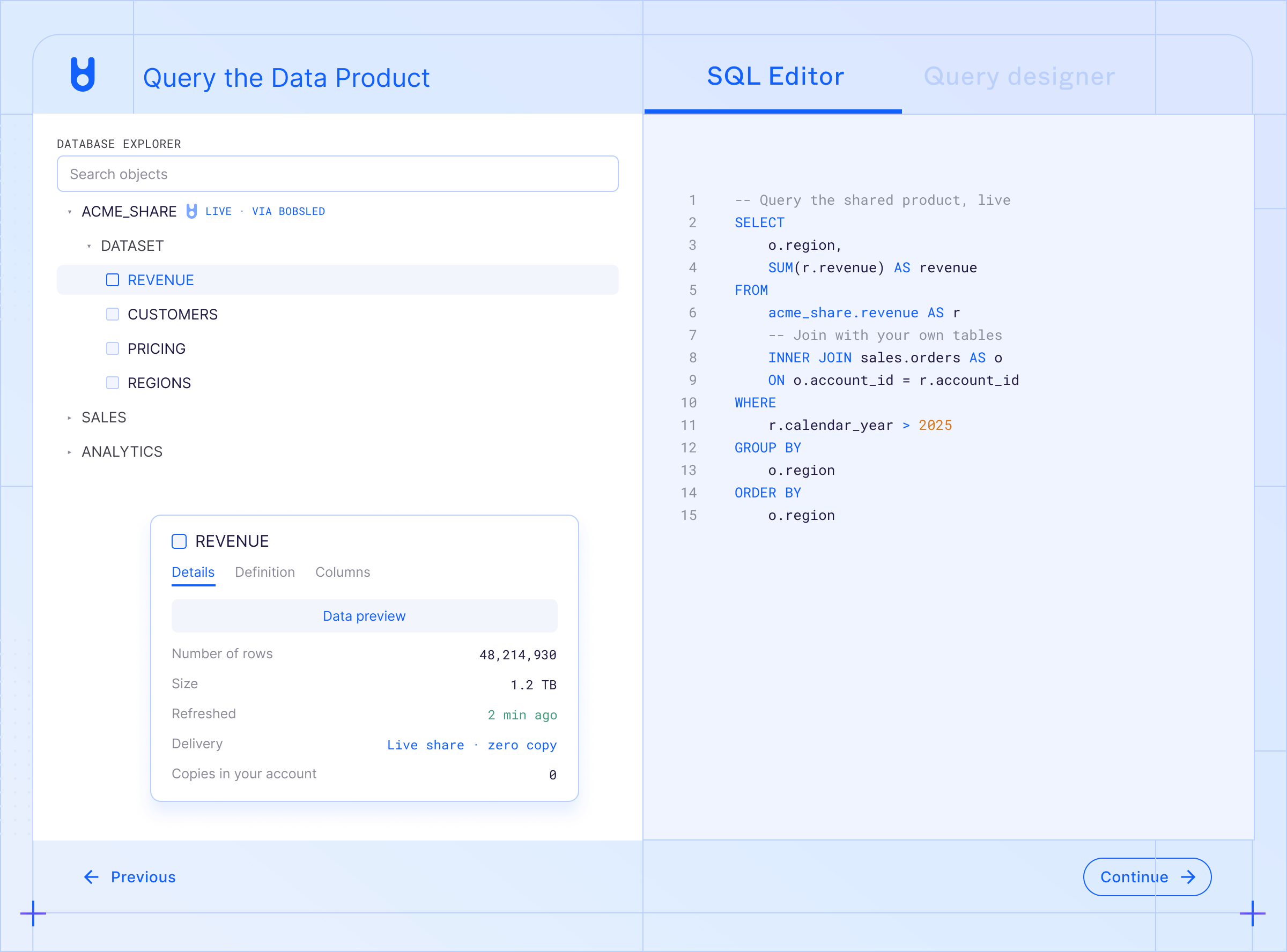Click the Copies in your account label
This screenshot has width=1287, height=952.
click(x=244, y=774)
